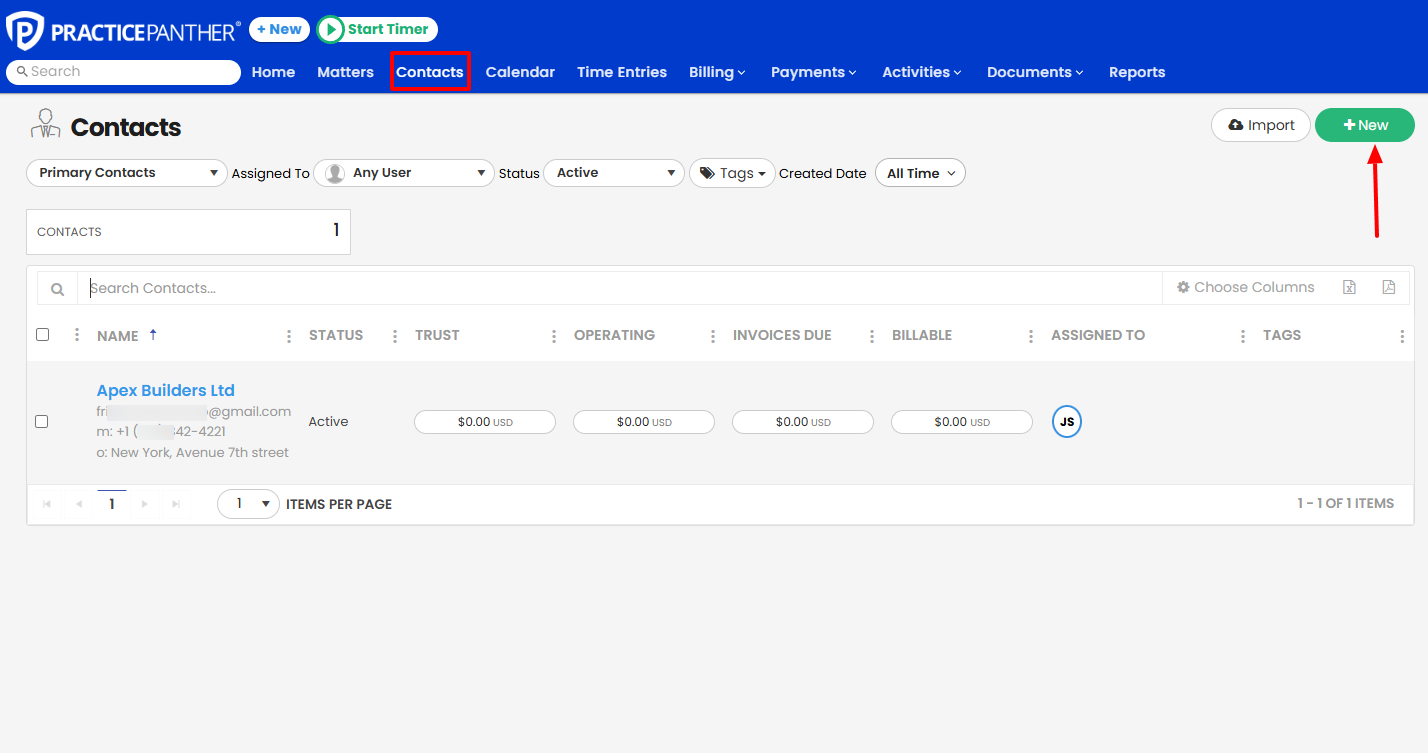Tick the checkbox for Apex Builders Ltd
Screen dimensions: 1428x753
pos(42,421)
